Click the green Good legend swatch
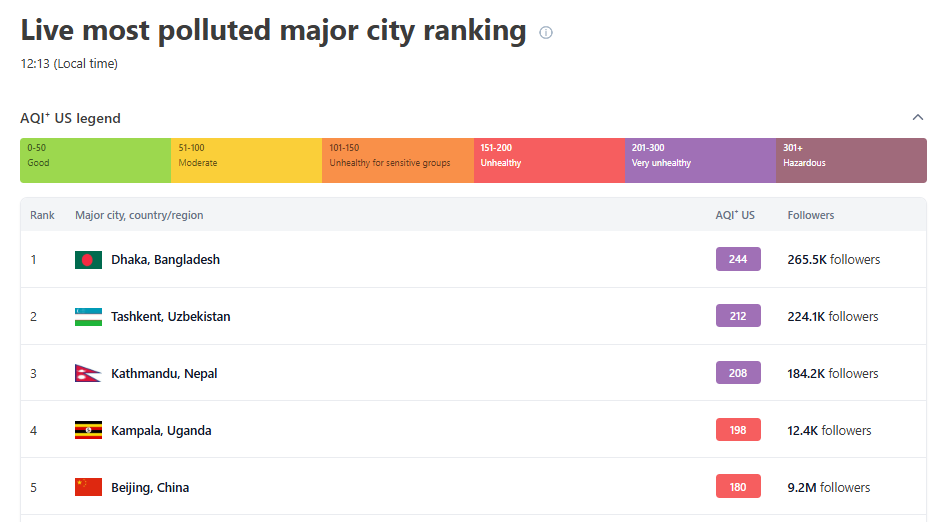The height and width of the screenshot is (522, 942). click(95, 160)
